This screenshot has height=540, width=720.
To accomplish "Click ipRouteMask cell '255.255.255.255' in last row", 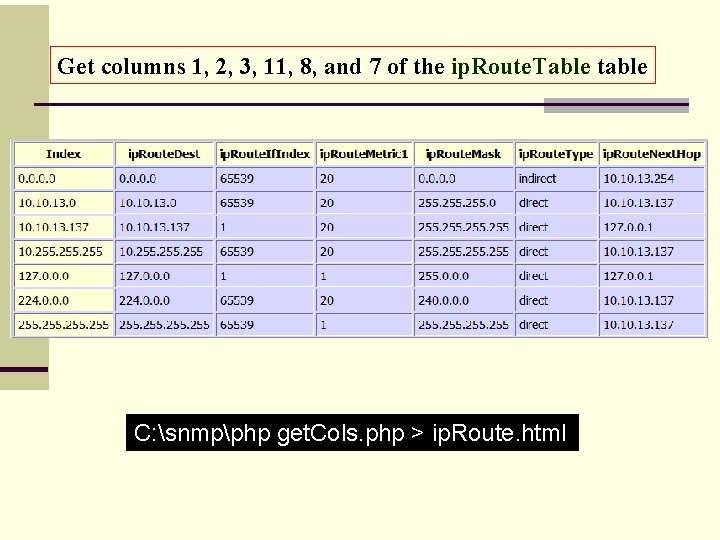I will coord(463,325).
